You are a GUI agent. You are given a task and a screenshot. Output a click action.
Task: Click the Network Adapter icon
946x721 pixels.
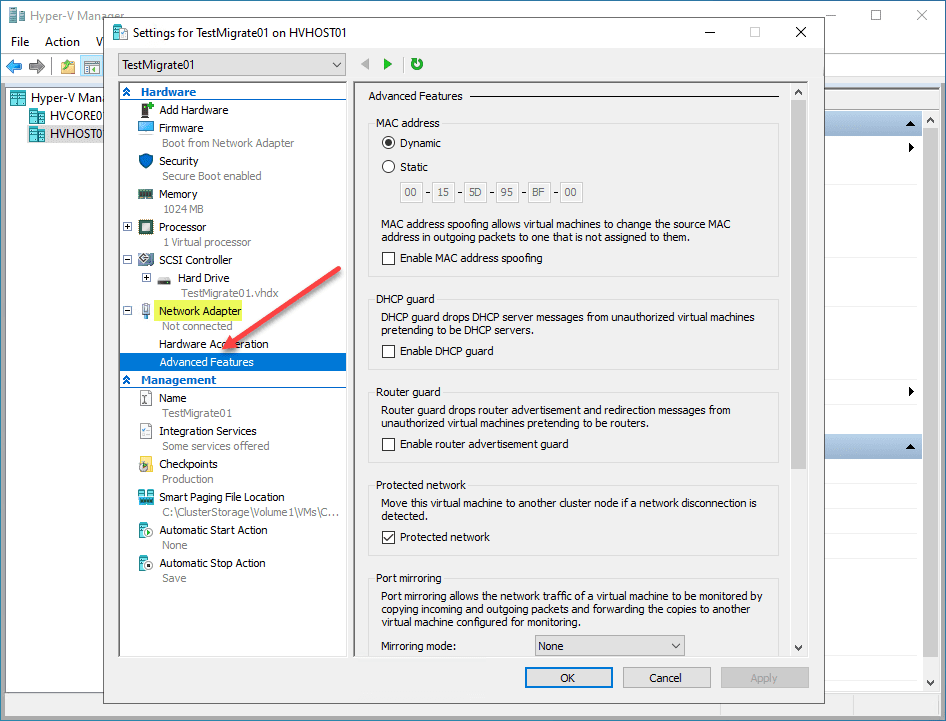145,311
